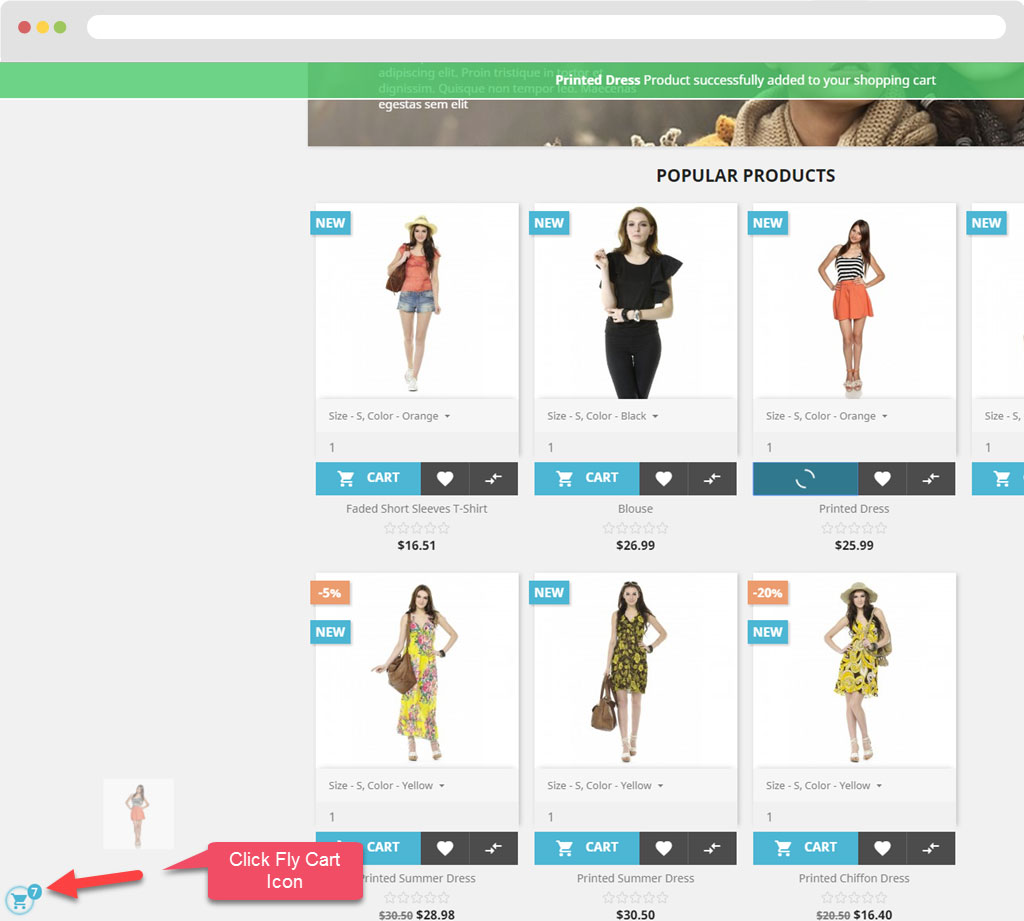
Task: Add Printed Summer Dress $30.50 to cart
Action: tap(587, 848)
